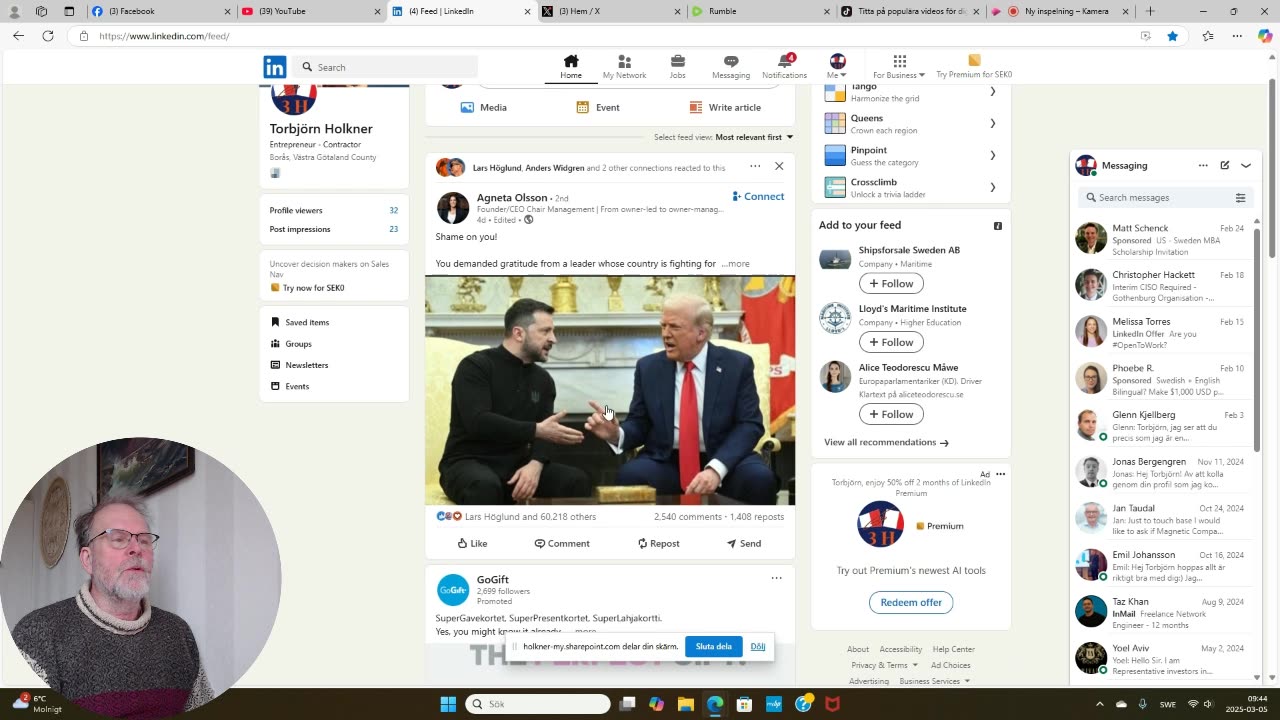This screenshot has height=720, width=1280.
Task: Toggle the browser favorite star icon
Action: 1173,36
